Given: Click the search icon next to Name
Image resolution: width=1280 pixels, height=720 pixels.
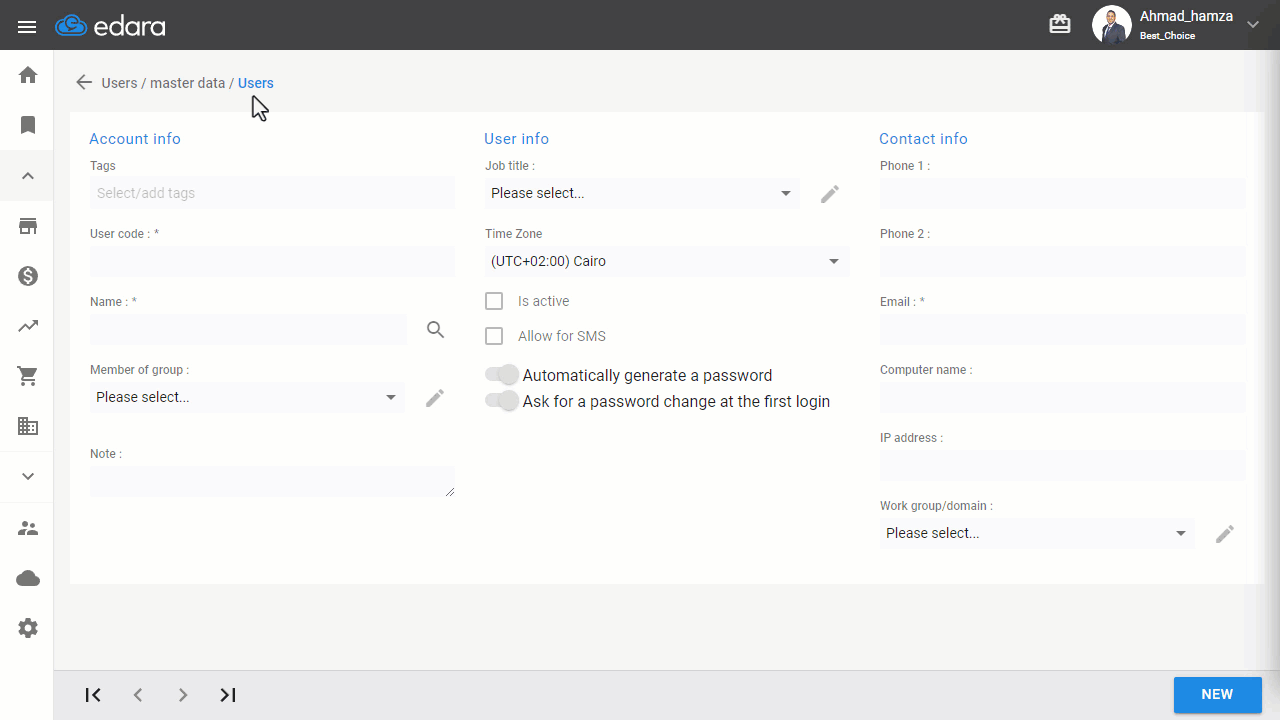Looking at the screenshot, I should click(x=436, y=330).
